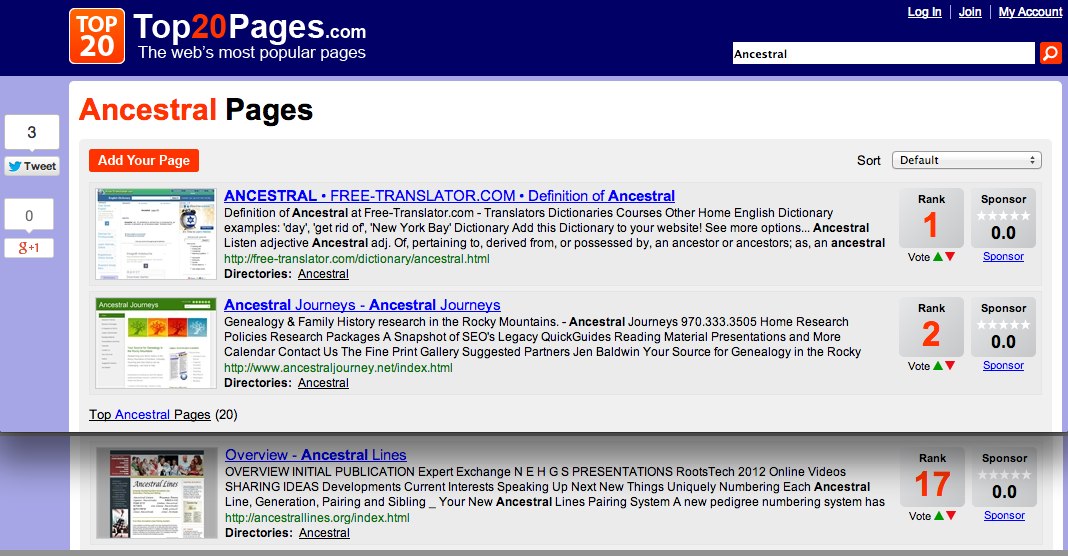Open the free-translator.com/dictionary/ancestral.html URL
Image resolution: width=1068 pixels, height=556 pixels.
357,259
